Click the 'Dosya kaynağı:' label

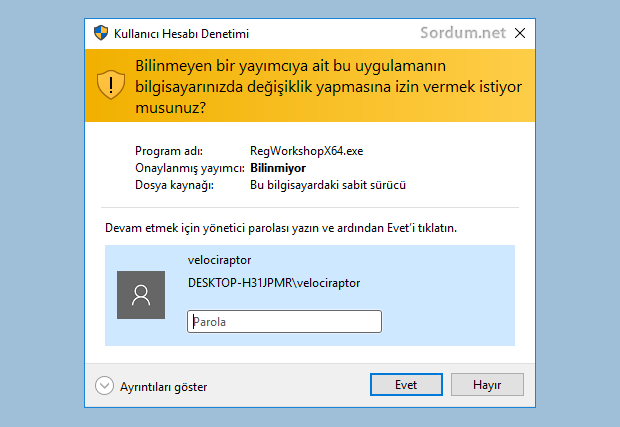point(174,185)
